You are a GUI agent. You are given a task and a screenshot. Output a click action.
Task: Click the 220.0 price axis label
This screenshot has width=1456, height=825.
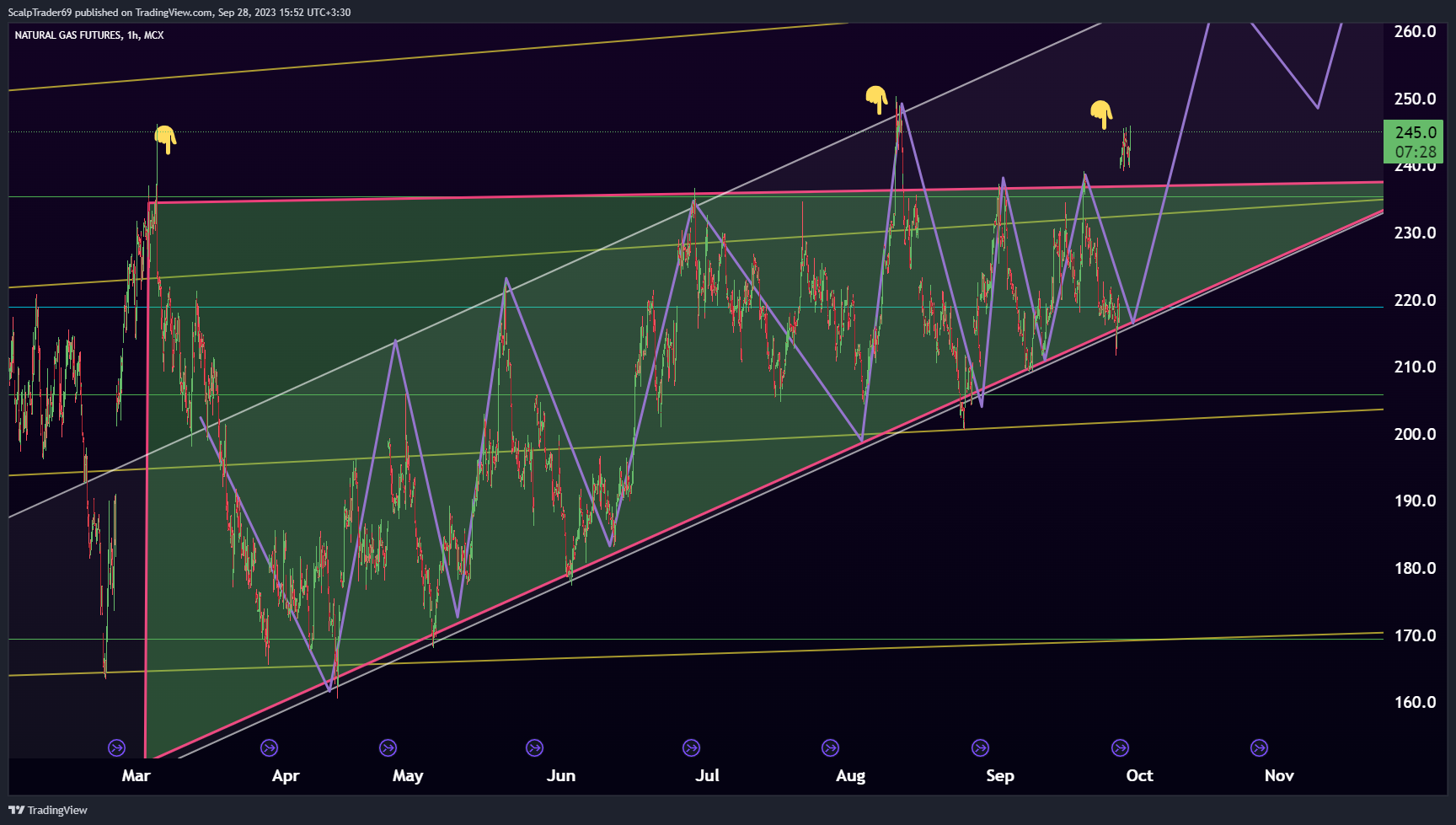[1416, 300]
